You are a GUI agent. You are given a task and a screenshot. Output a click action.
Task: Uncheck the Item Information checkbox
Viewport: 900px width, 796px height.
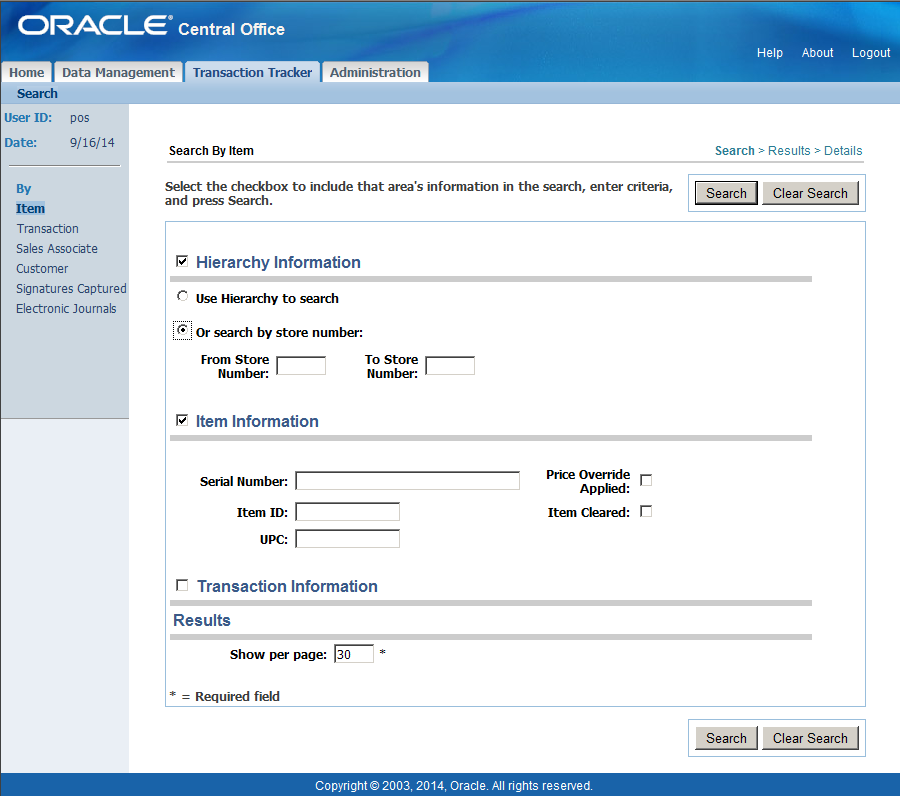click(182, 420)
